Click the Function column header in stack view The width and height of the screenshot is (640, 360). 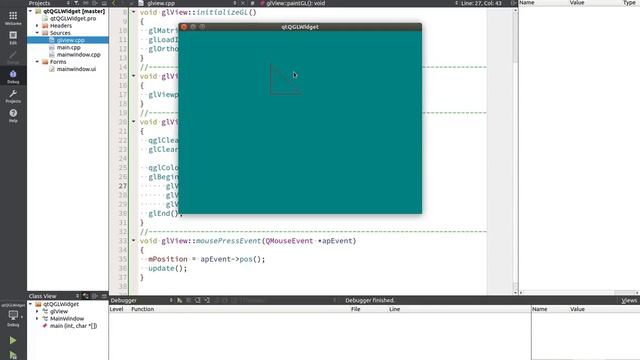[x=142, y=309]
